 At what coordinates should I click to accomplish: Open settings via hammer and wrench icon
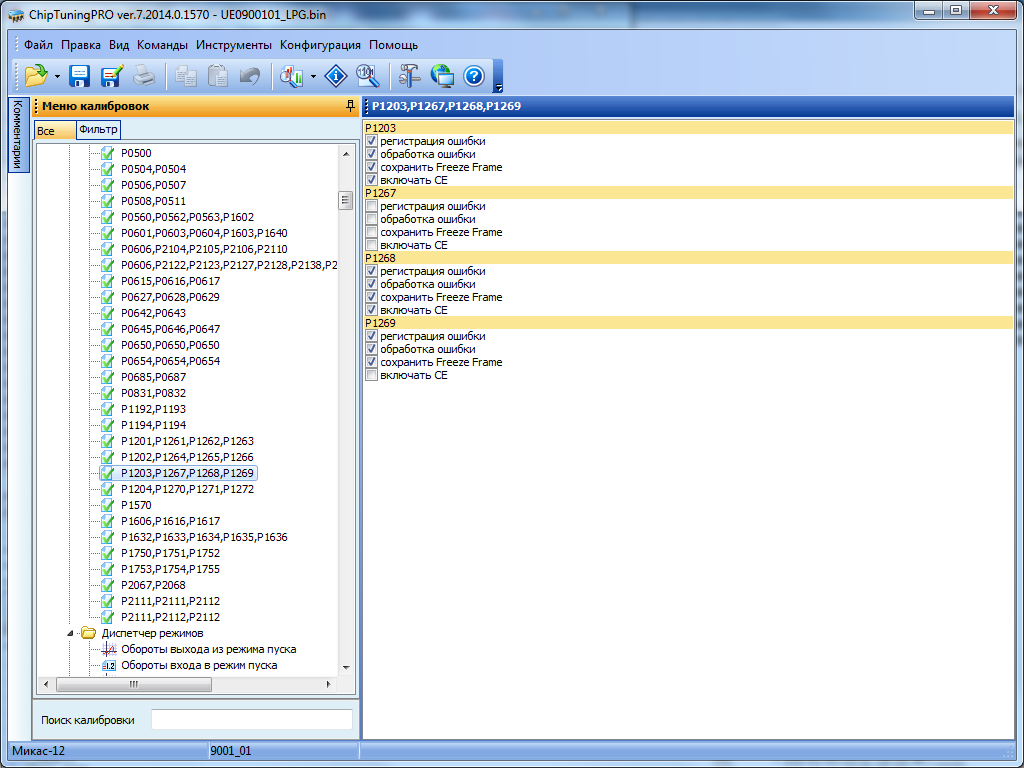point(410,75)
